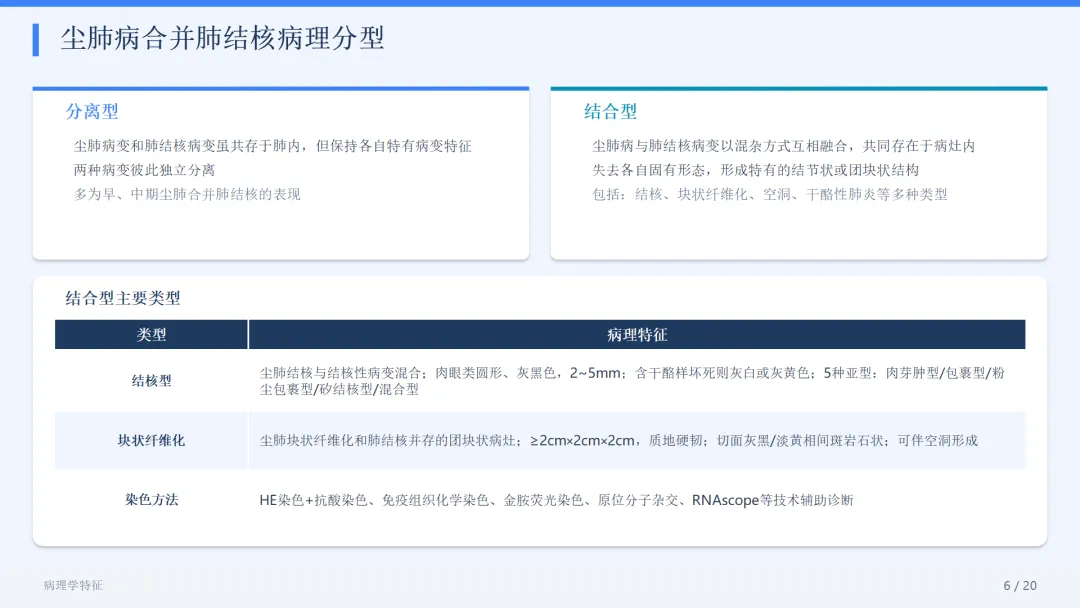Click the slide title 尘肺病合并肺结核病理分型
This screenshot has height=608, width=1080.
[x=222, y=39]
